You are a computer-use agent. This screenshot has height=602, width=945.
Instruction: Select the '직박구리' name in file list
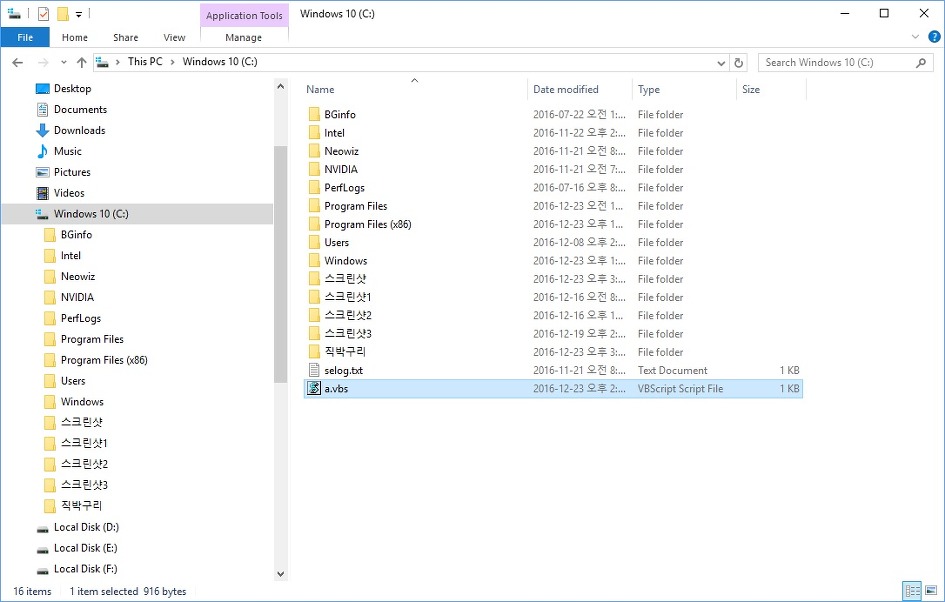tap(345, 351)
